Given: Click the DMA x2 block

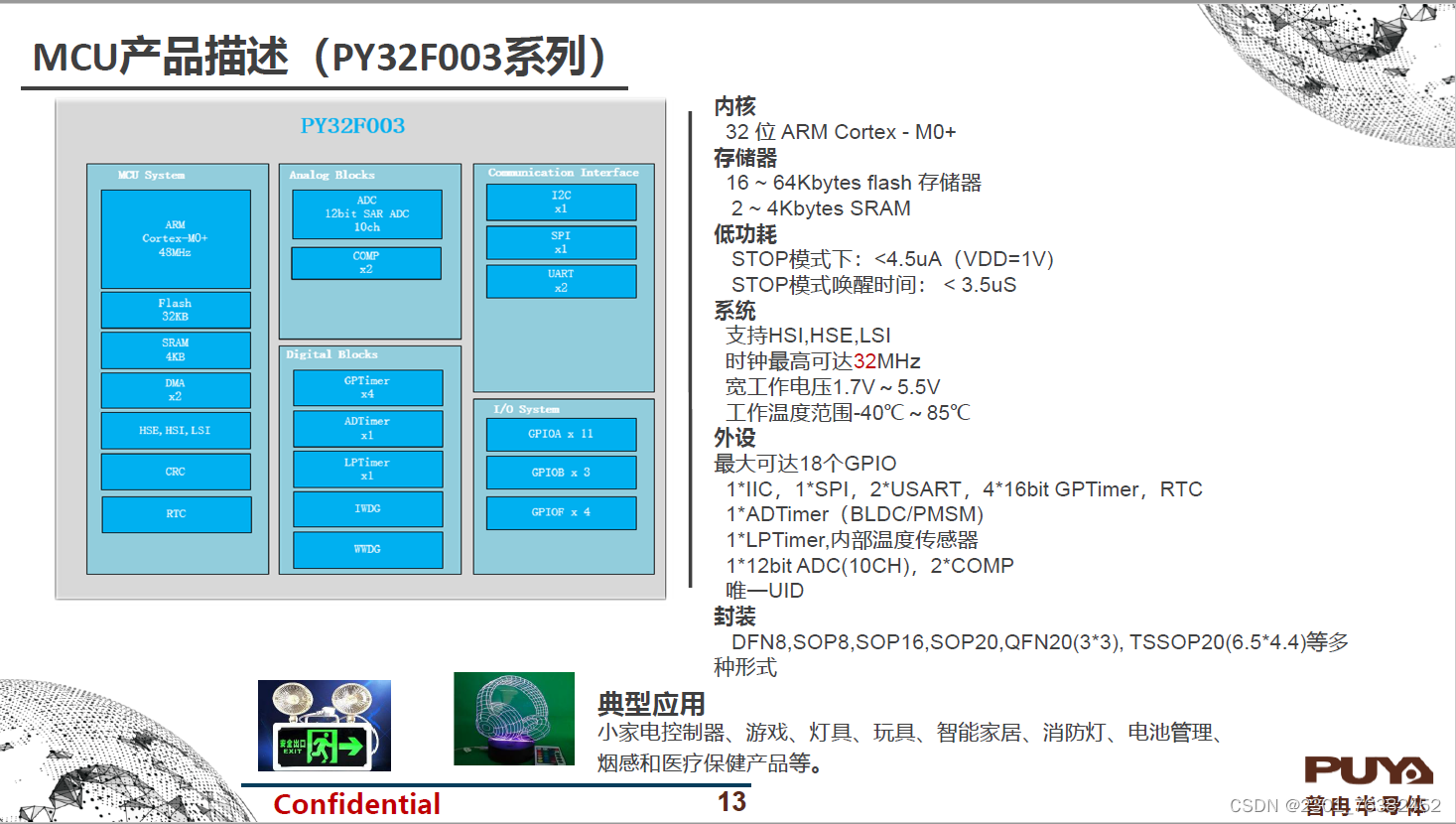Looking at the screenshot, I should pos(176,390).
